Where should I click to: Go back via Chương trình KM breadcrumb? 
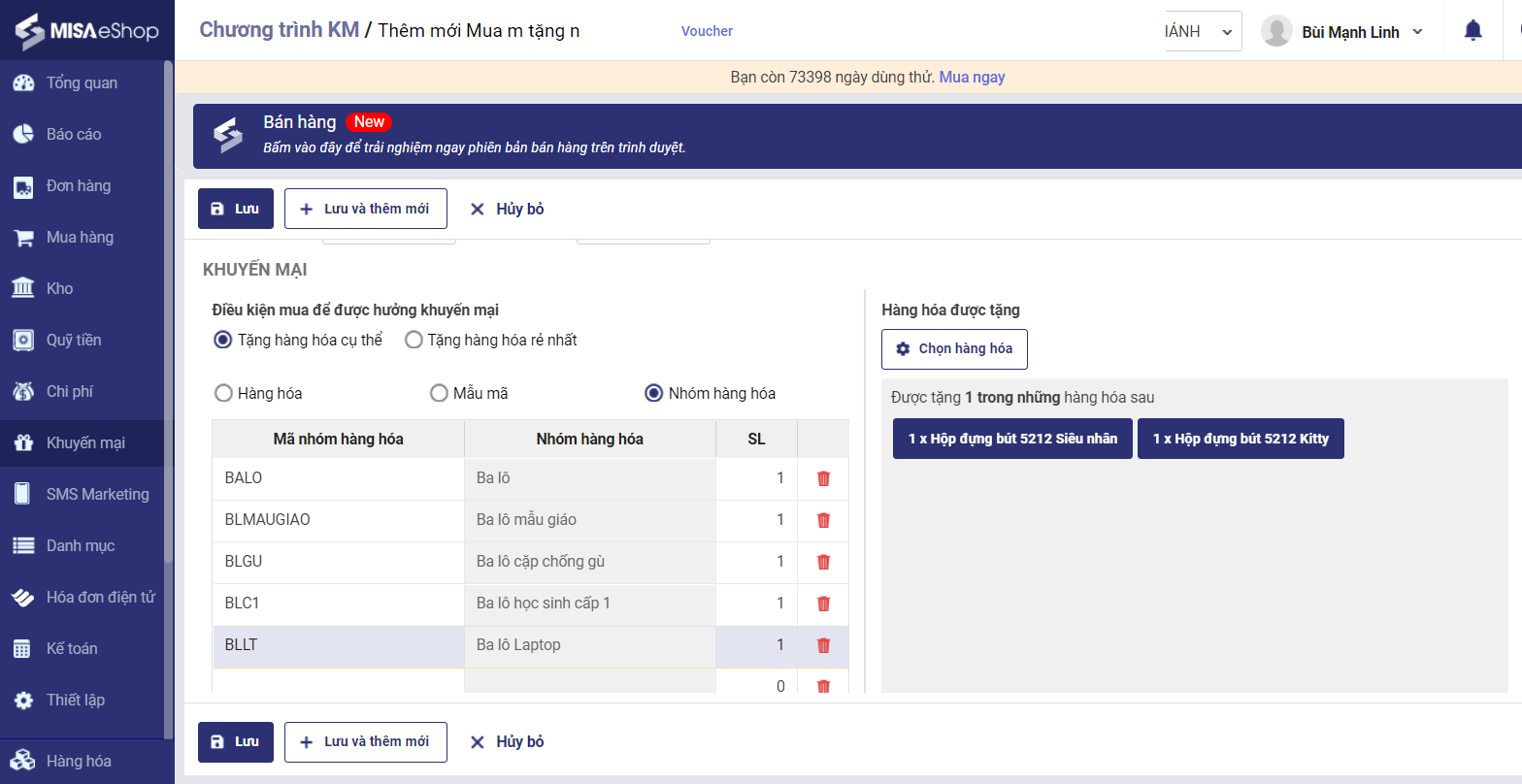pyautogui.click(x=280, y=30)
